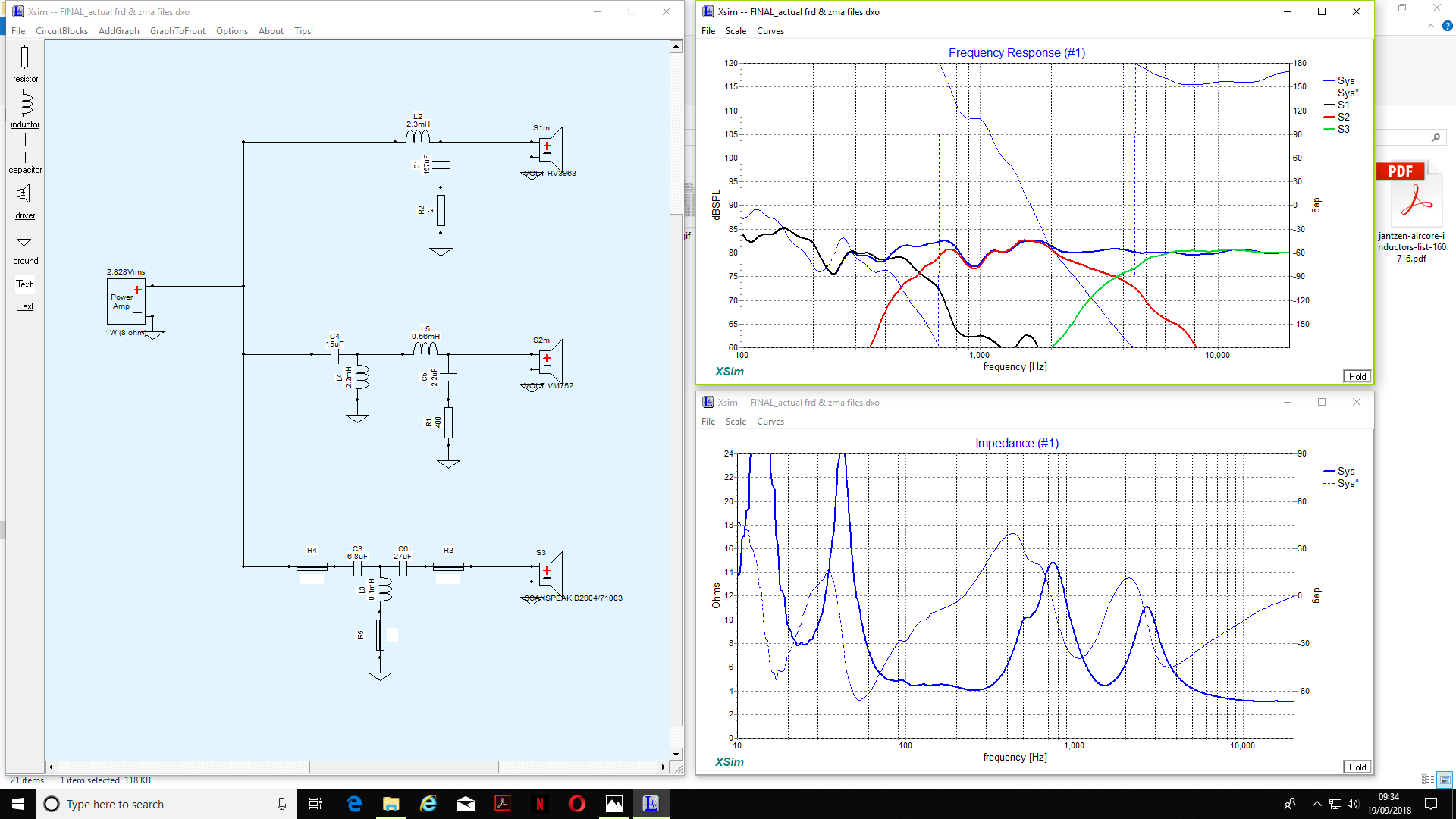Focus the taskbar search box

pyautogui.click(x=165, y=804)
